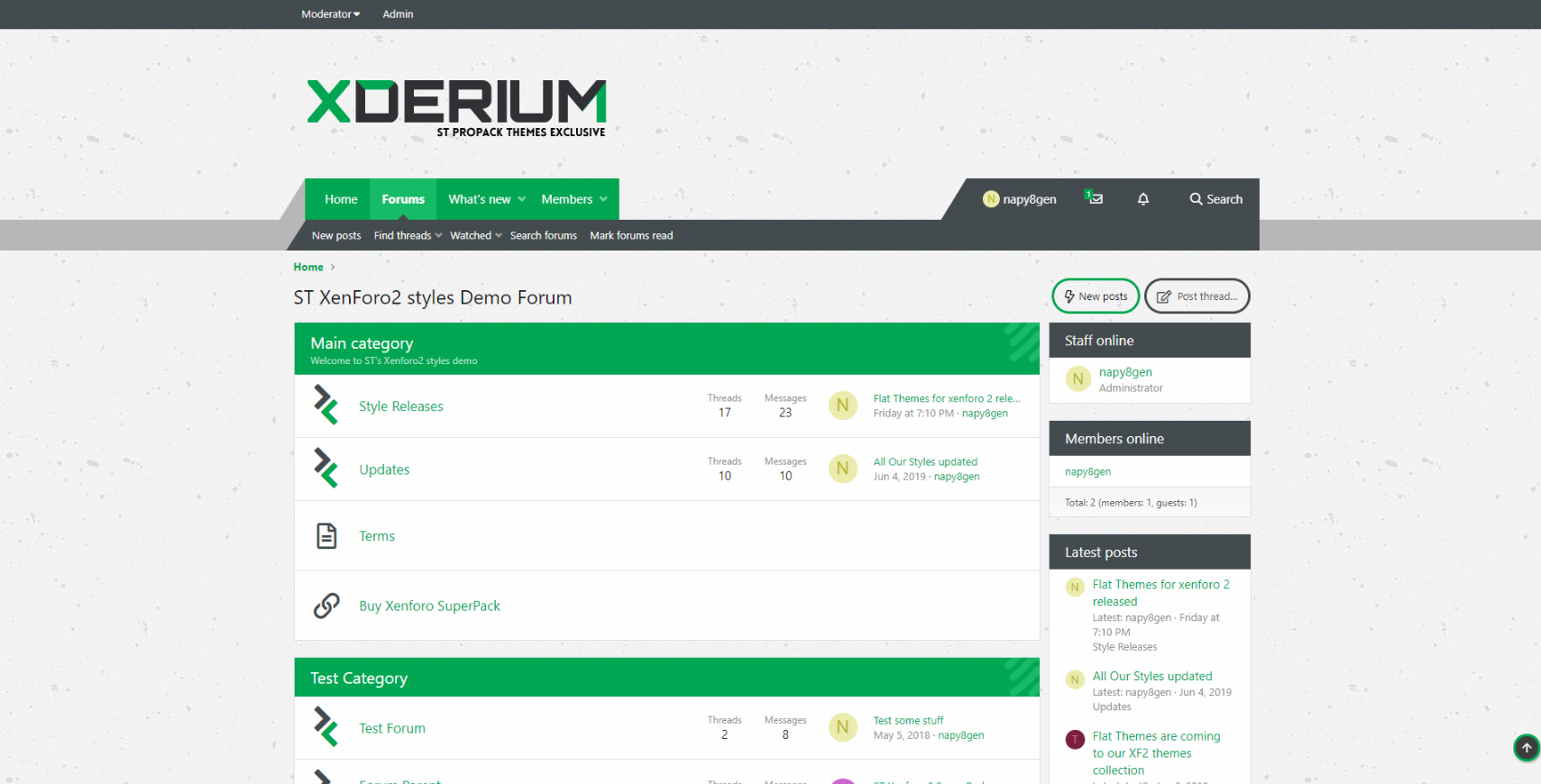Open the Latest posts block header
The image size is (1541, 784).
pos(1101,552)
